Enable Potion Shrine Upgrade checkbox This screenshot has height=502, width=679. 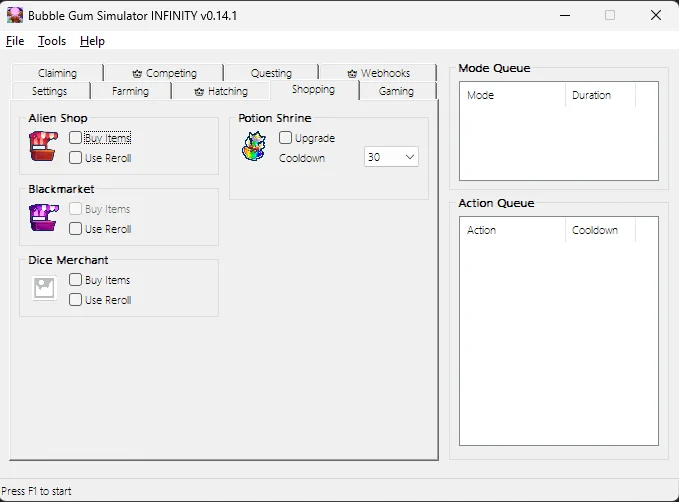tap(285, 138)
